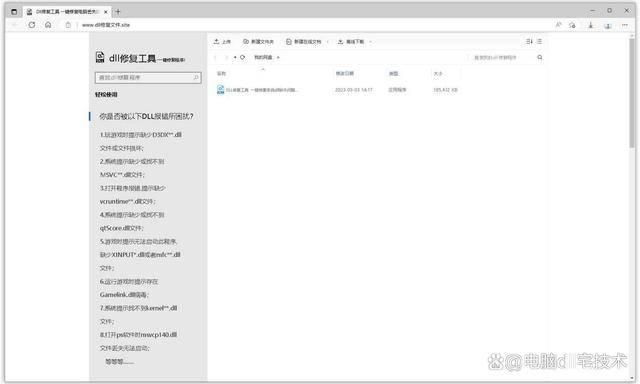Open a new browser tab
Viewport: 640px width, 384px height.
click(118, 11)
